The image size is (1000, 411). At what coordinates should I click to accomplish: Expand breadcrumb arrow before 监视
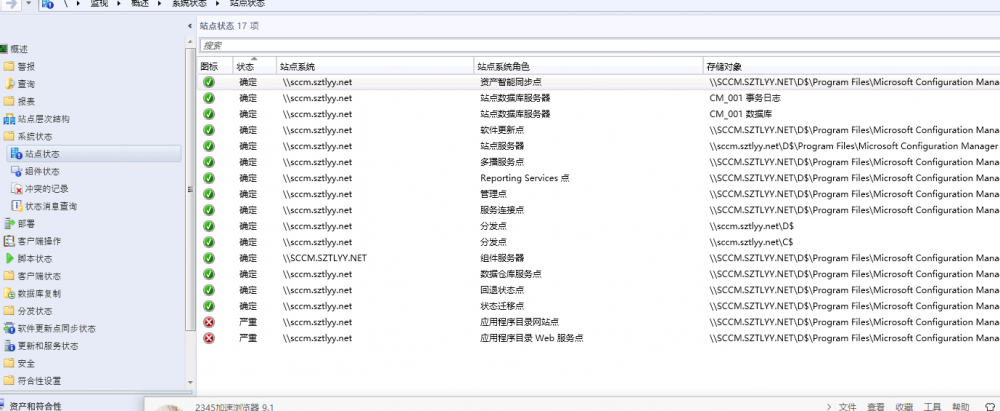click(78, 4)
